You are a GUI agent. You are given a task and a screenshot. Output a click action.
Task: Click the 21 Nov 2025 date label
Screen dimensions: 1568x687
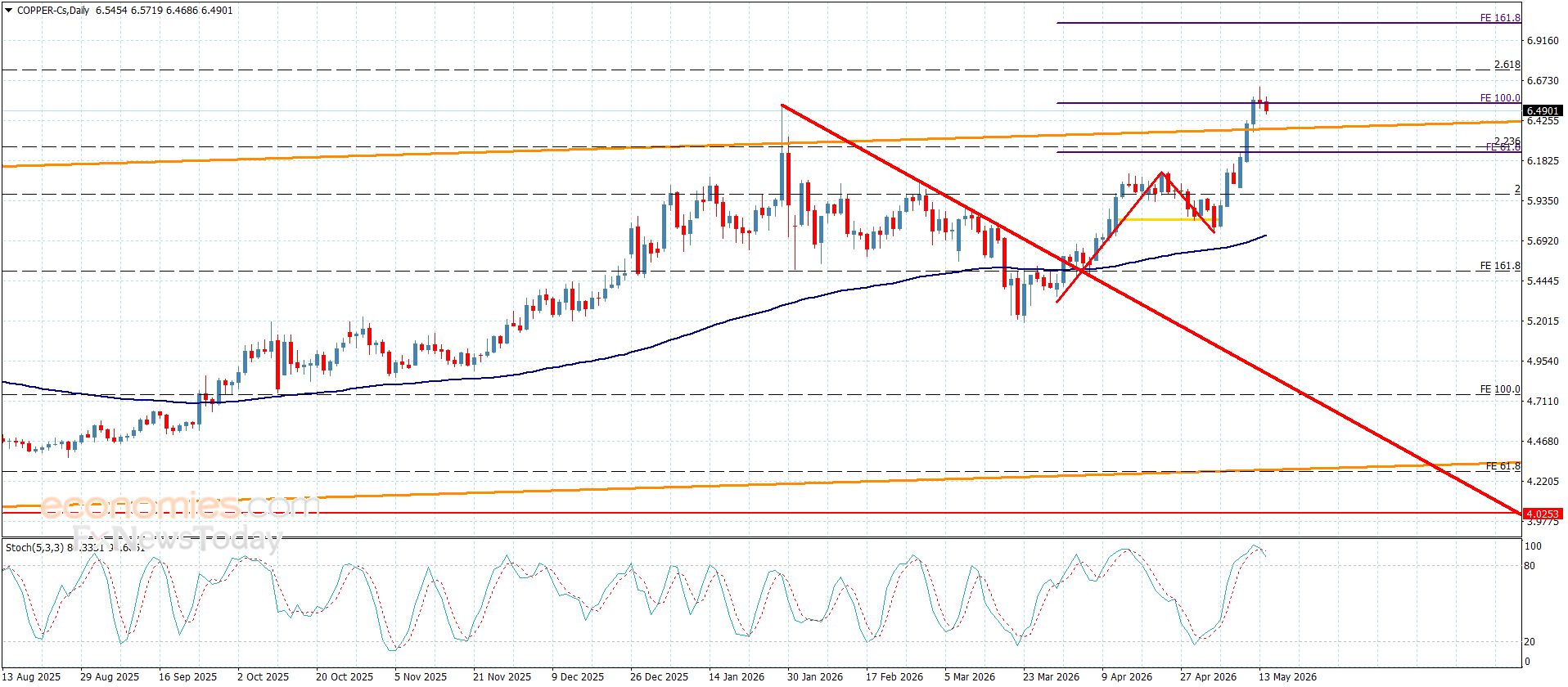[502, 677]
